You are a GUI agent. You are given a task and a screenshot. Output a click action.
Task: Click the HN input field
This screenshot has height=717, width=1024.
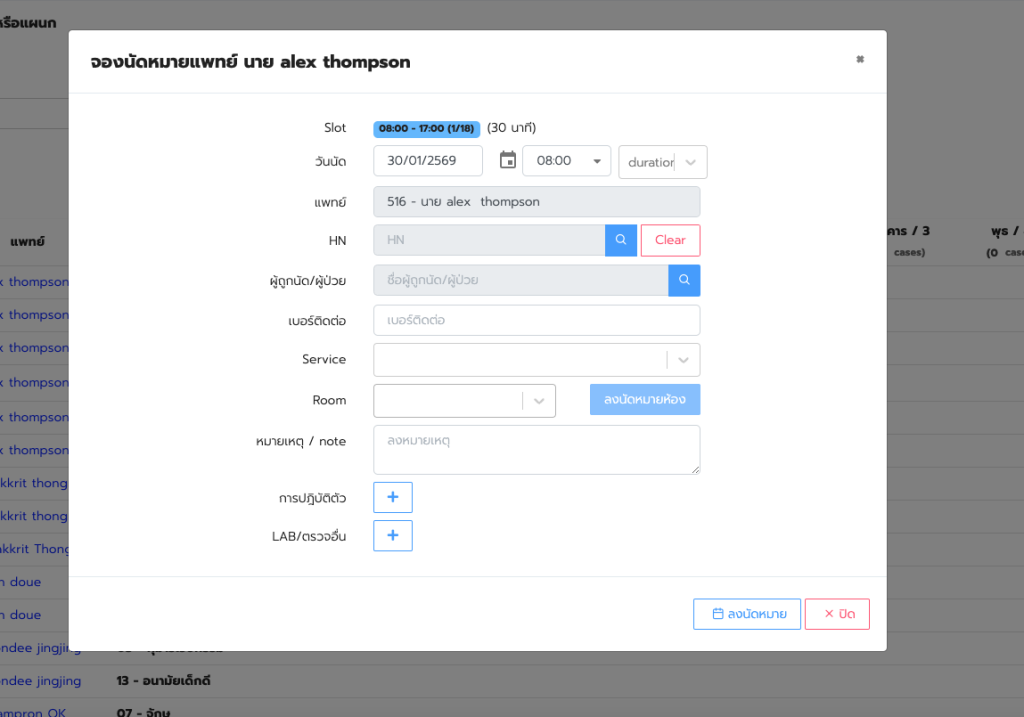click(x=488, y=240)
